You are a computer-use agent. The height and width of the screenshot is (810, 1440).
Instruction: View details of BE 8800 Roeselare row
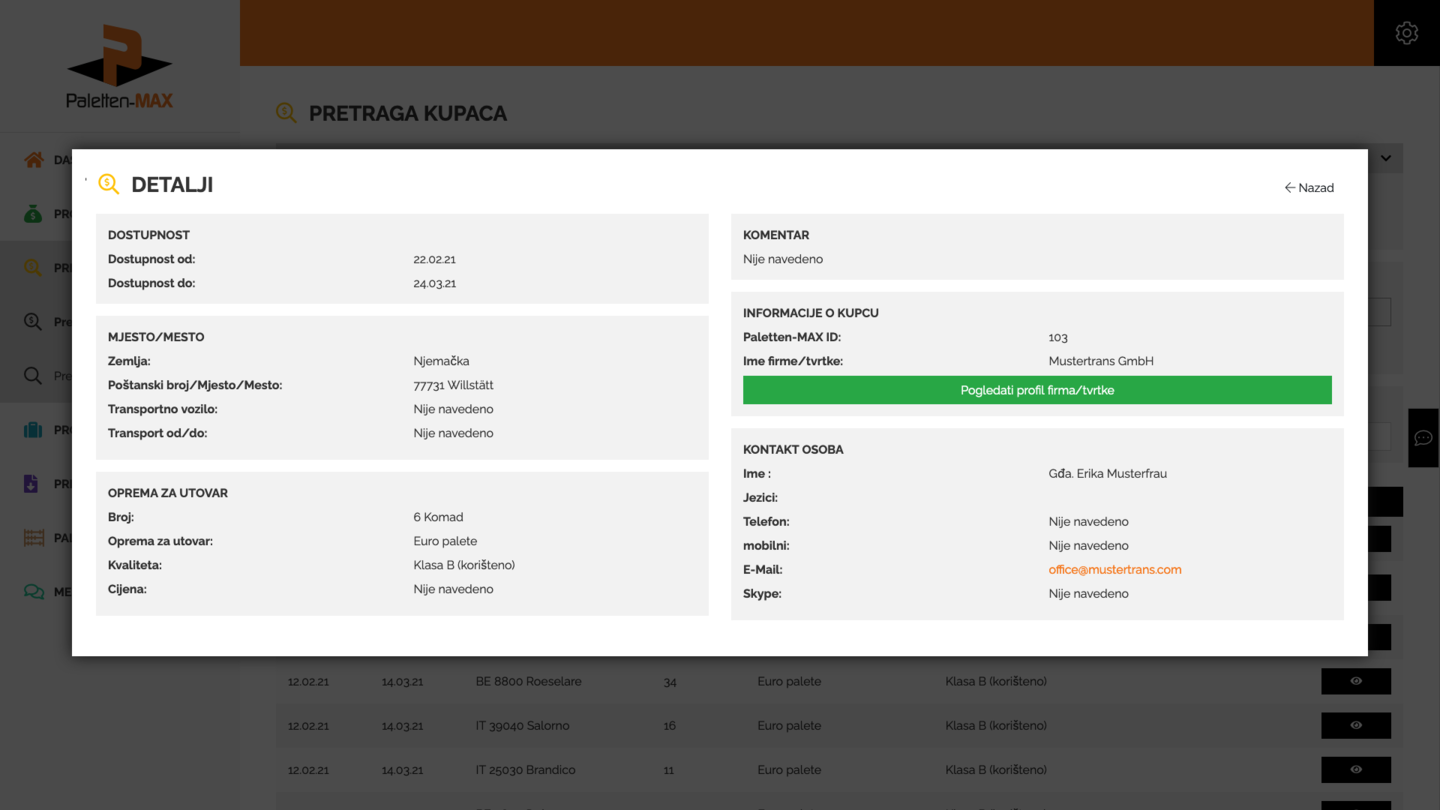(1355, 681)
